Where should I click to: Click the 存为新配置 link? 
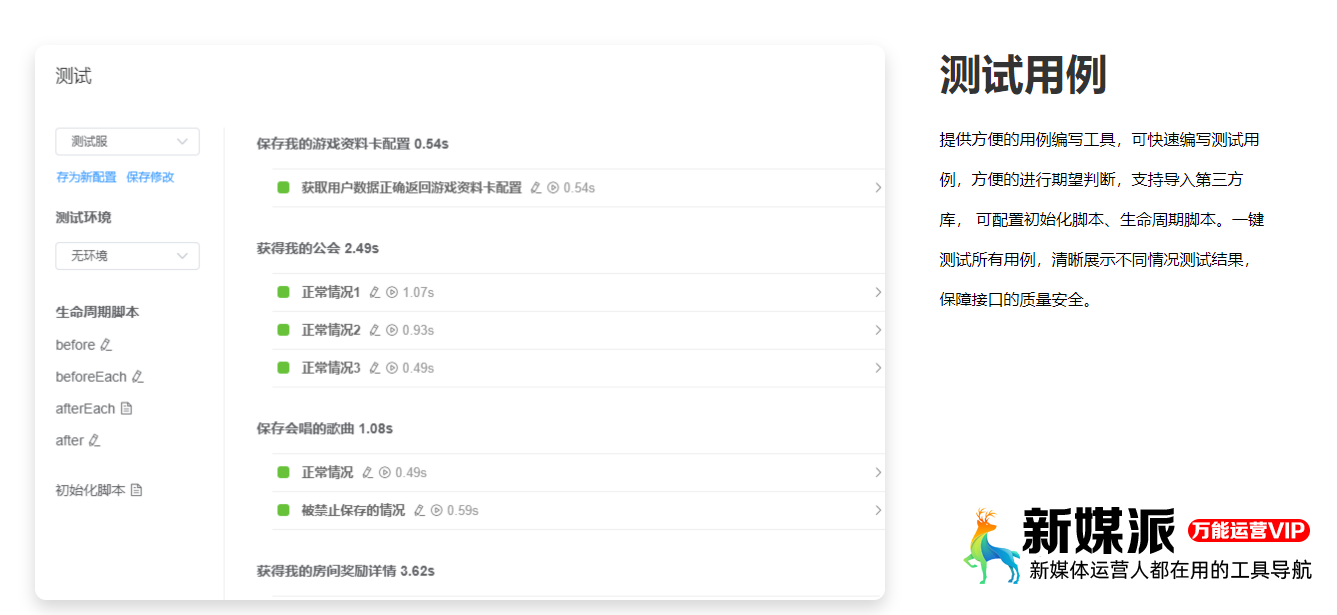(x=86, y=177)
